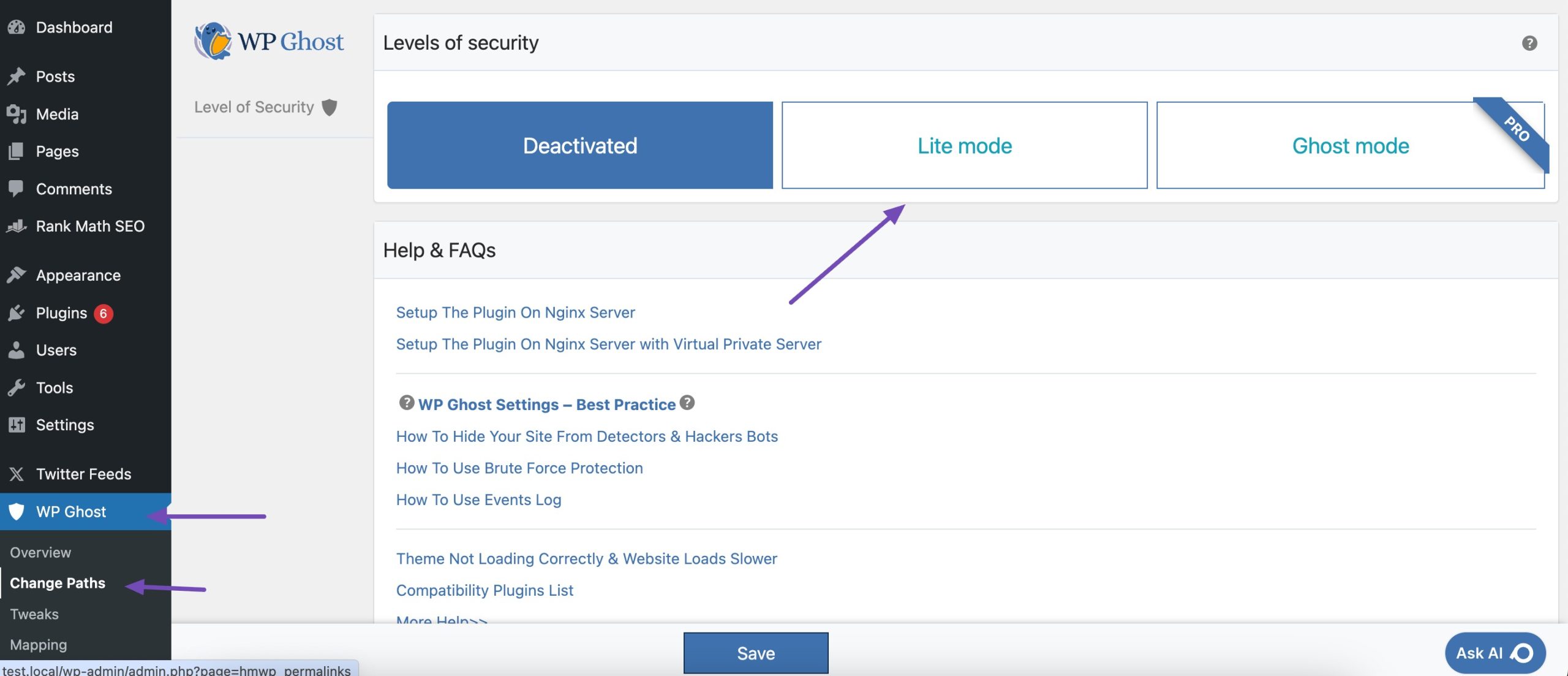Open Users menu item

click(x=86, y=350)
